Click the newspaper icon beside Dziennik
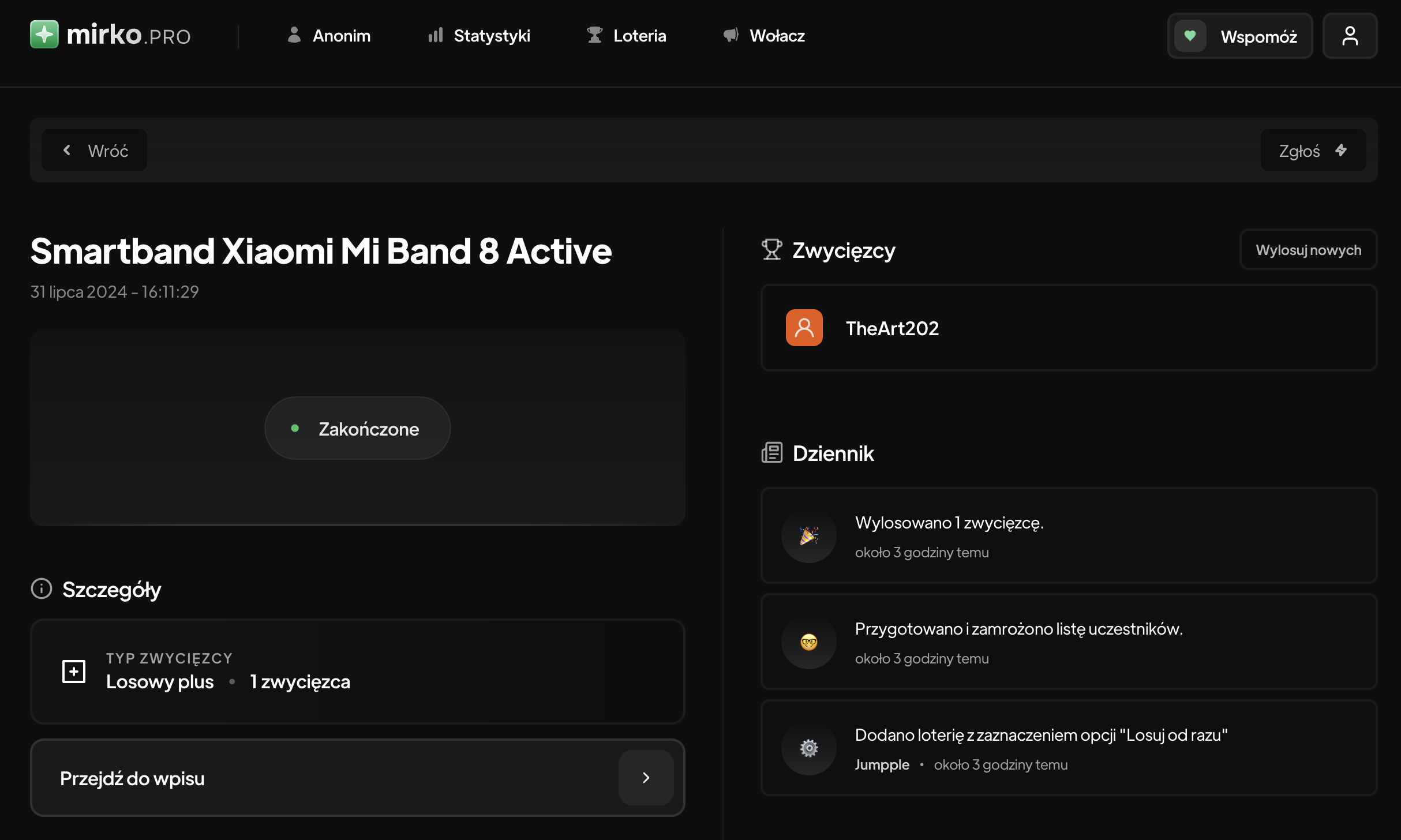 click(771, 453)
